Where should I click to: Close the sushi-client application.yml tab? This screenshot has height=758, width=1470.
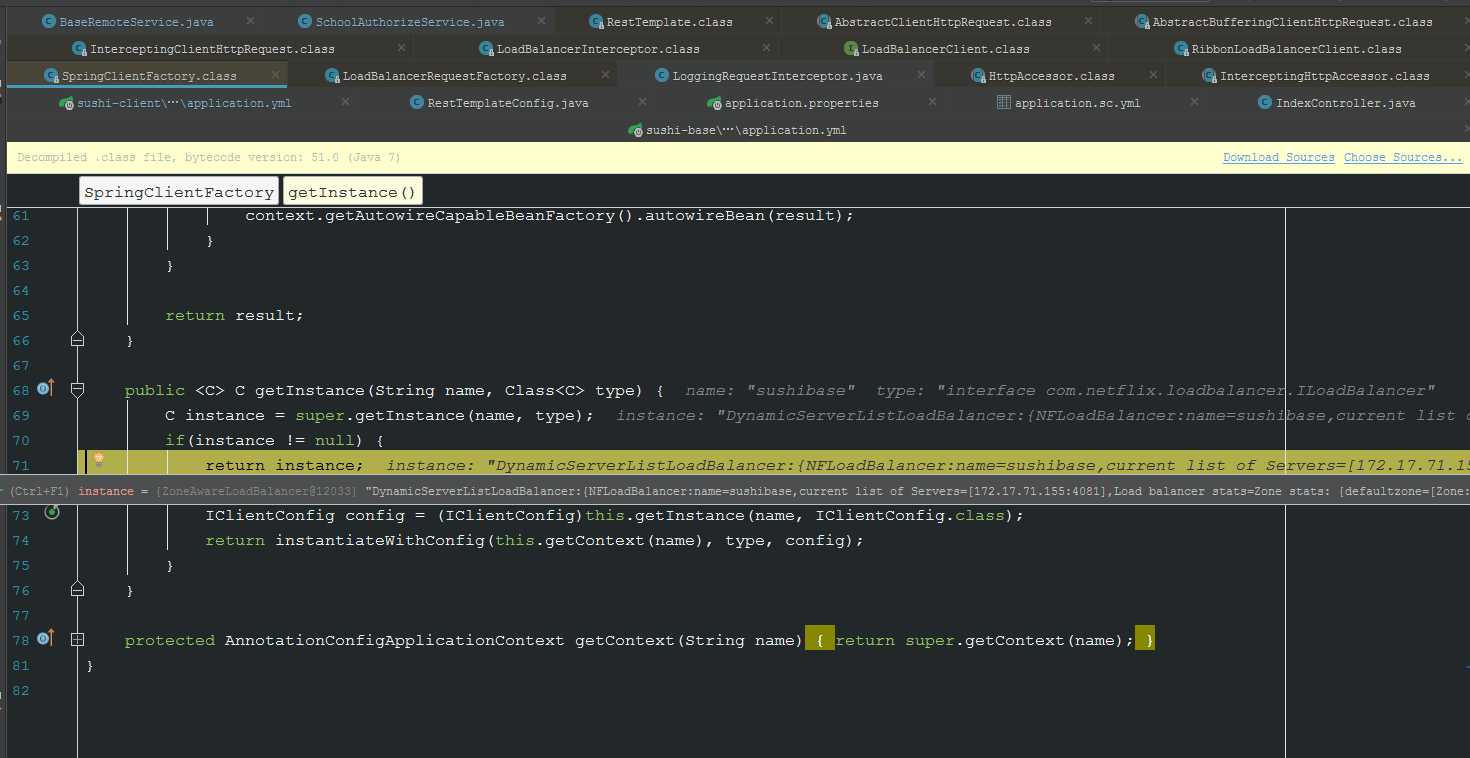coord(346,102)
